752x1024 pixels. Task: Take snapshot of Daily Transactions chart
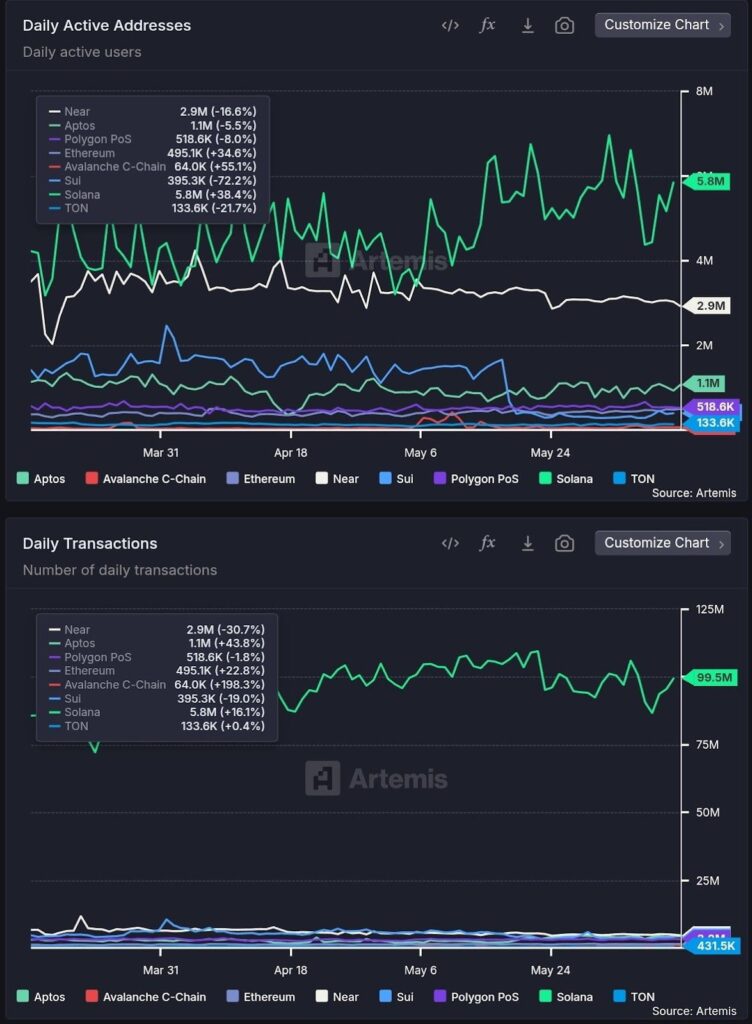[x=565, y=543]
